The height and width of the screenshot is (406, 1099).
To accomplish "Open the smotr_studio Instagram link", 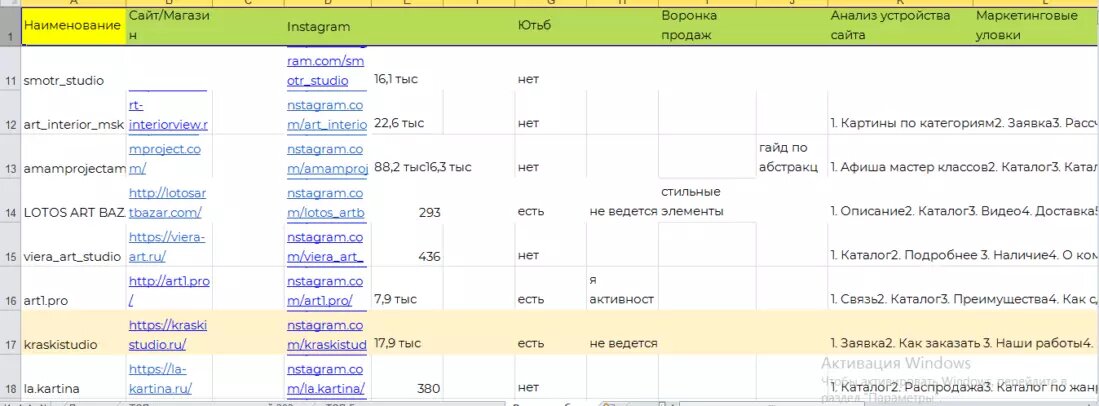I will 325,71.
